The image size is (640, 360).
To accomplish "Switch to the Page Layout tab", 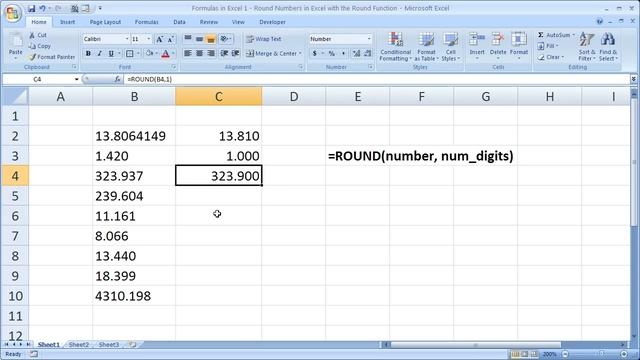I will click(x=105, y=22).
